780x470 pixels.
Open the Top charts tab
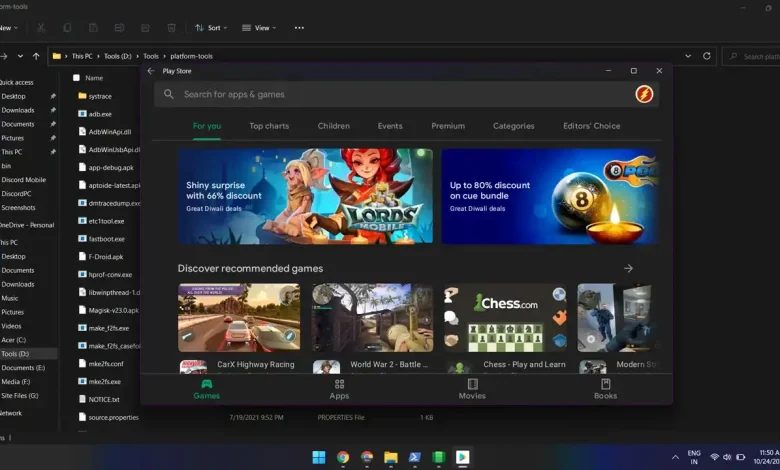click(x=269, y=126)
